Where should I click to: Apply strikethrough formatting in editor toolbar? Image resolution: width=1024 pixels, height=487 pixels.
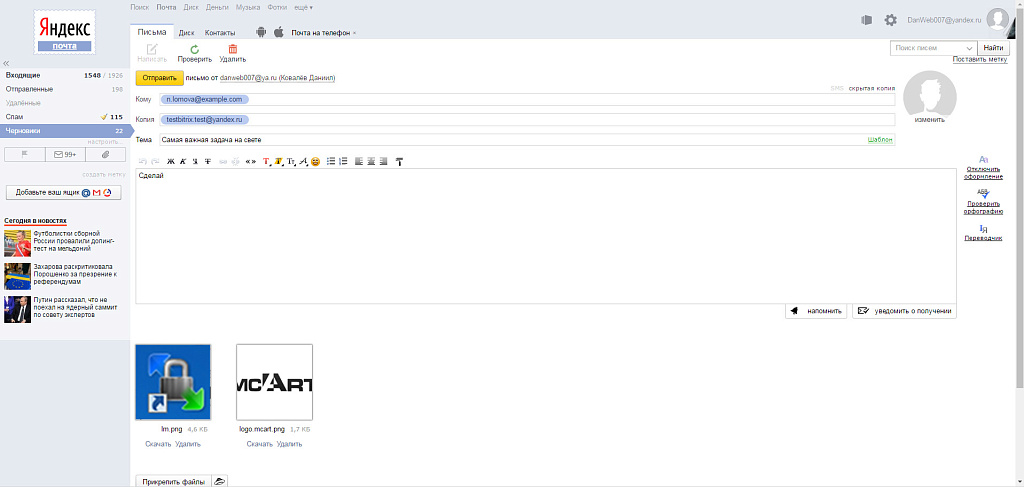click(208, 161)
